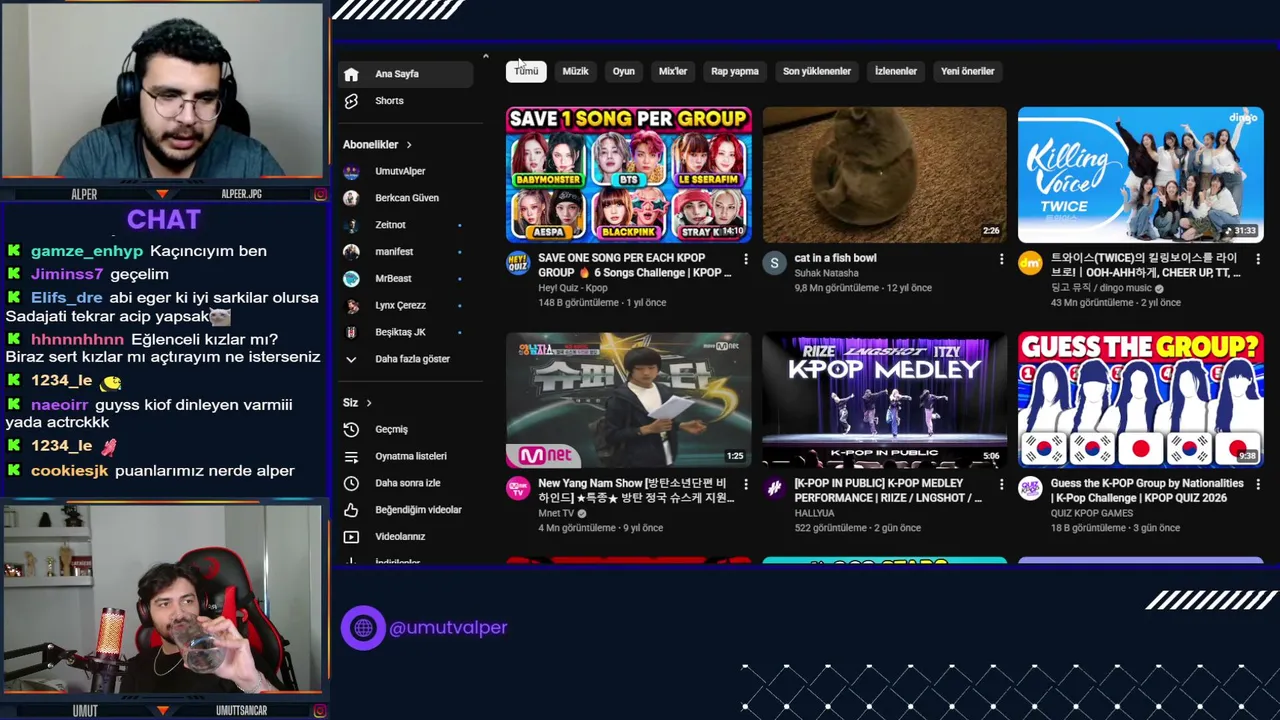
Task: Open options menu for New Yang Nam Show video
Action: pyautogui.click(x=745, y=484)
